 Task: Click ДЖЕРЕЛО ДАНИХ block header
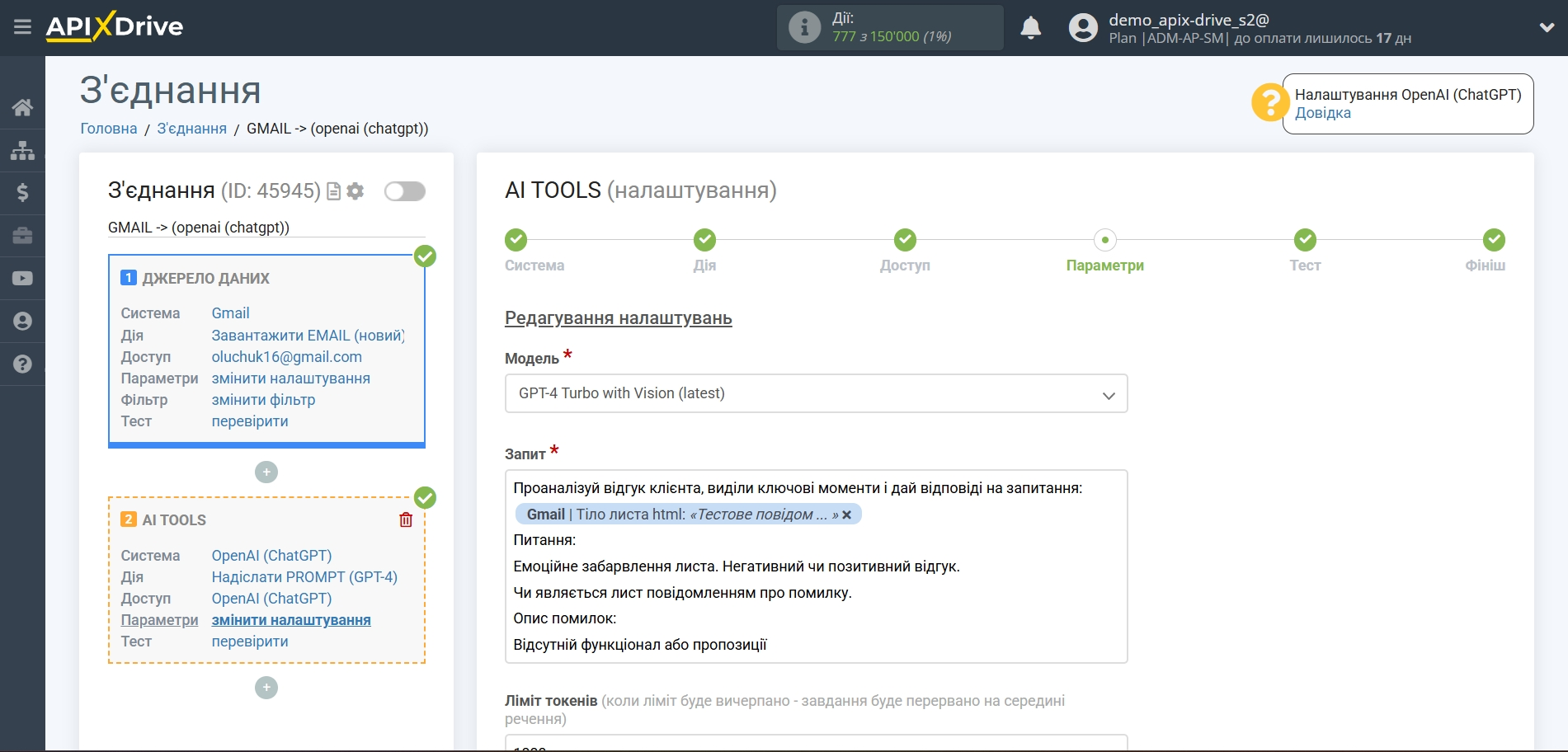pyautogui.click(x=205, y=279)
